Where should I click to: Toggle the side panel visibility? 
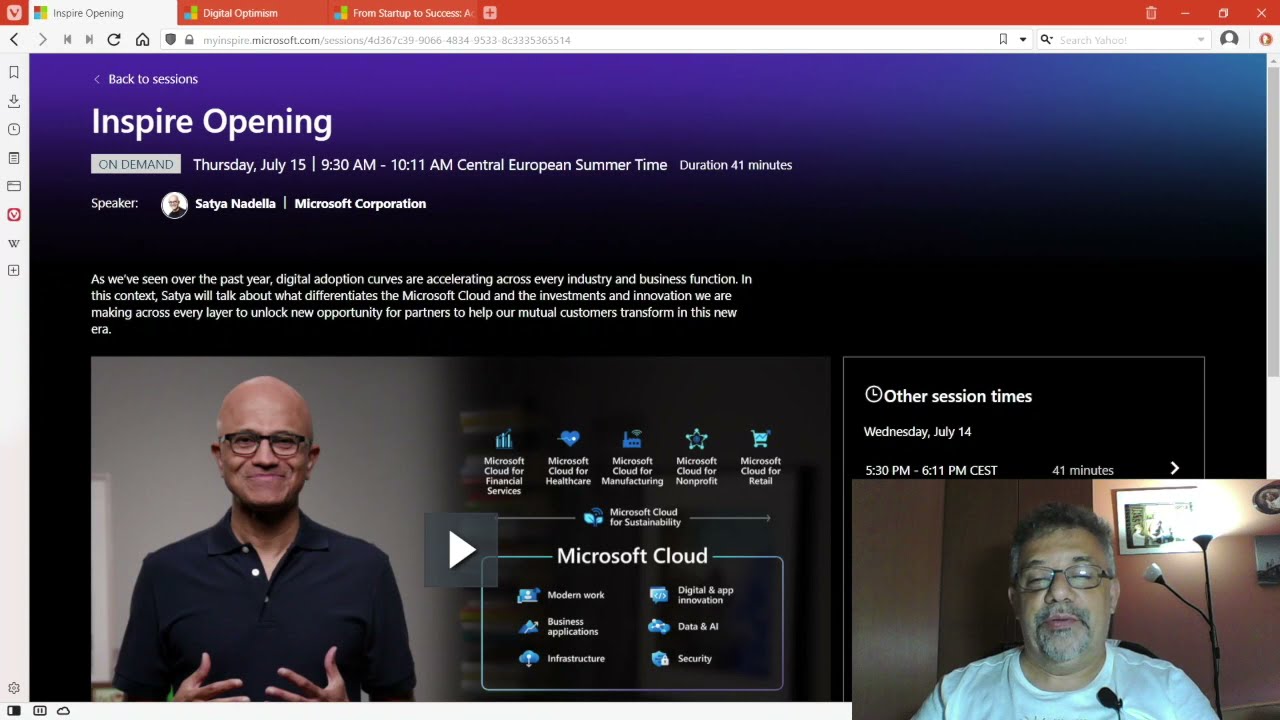click(x=14, y=711)
